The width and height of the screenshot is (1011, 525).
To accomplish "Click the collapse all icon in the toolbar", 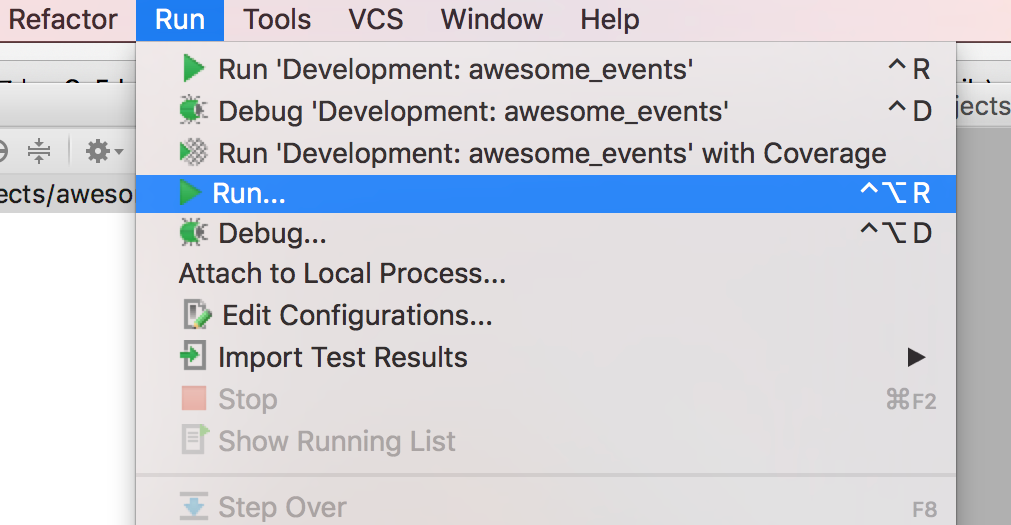I will tap(39, 152).
